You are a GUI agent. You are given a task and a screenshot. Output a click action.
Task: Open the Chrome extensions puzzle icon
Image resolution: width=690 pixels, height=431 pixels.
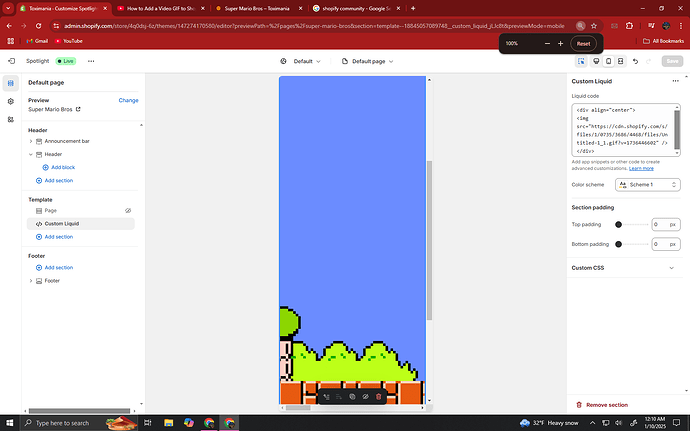[x=629, y=26]
